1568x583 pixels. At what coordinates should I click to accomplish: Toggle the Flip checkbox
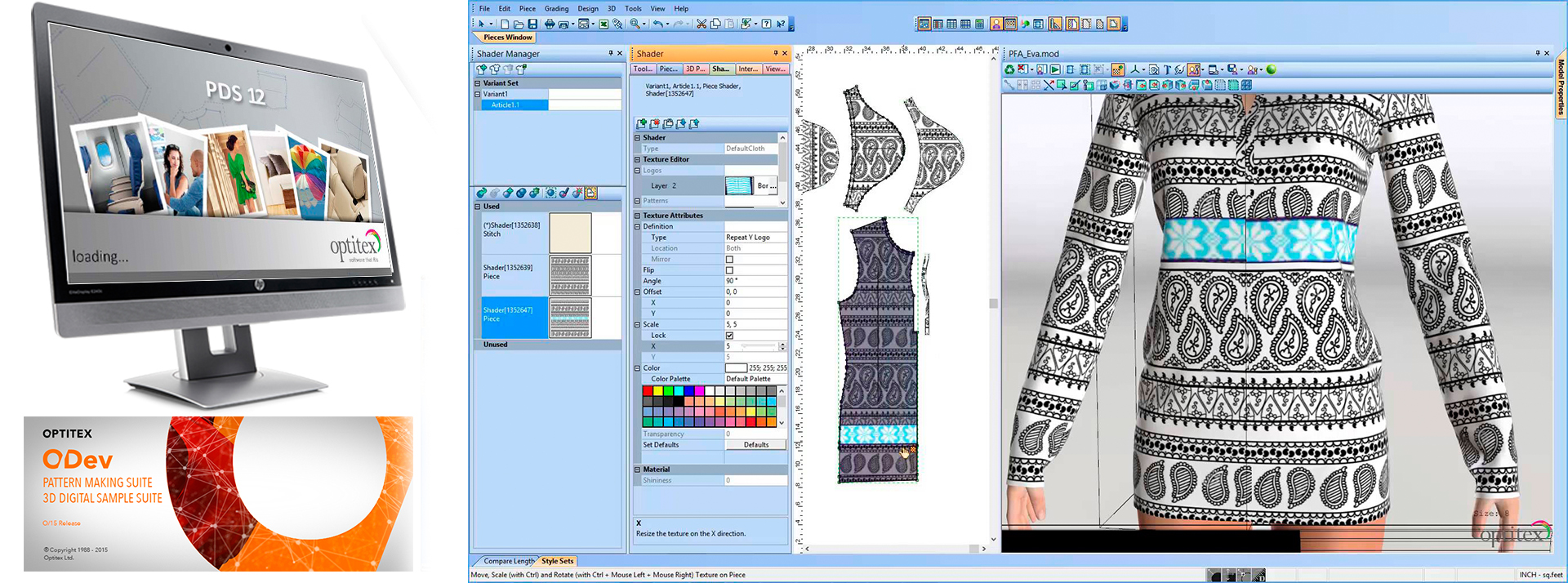729,270
